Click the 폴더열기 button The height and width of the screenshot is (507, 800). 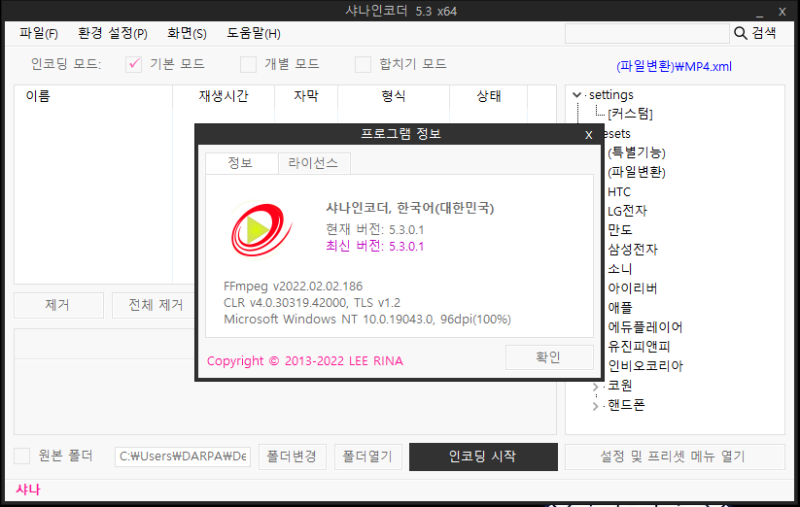[x=368, y=456]
